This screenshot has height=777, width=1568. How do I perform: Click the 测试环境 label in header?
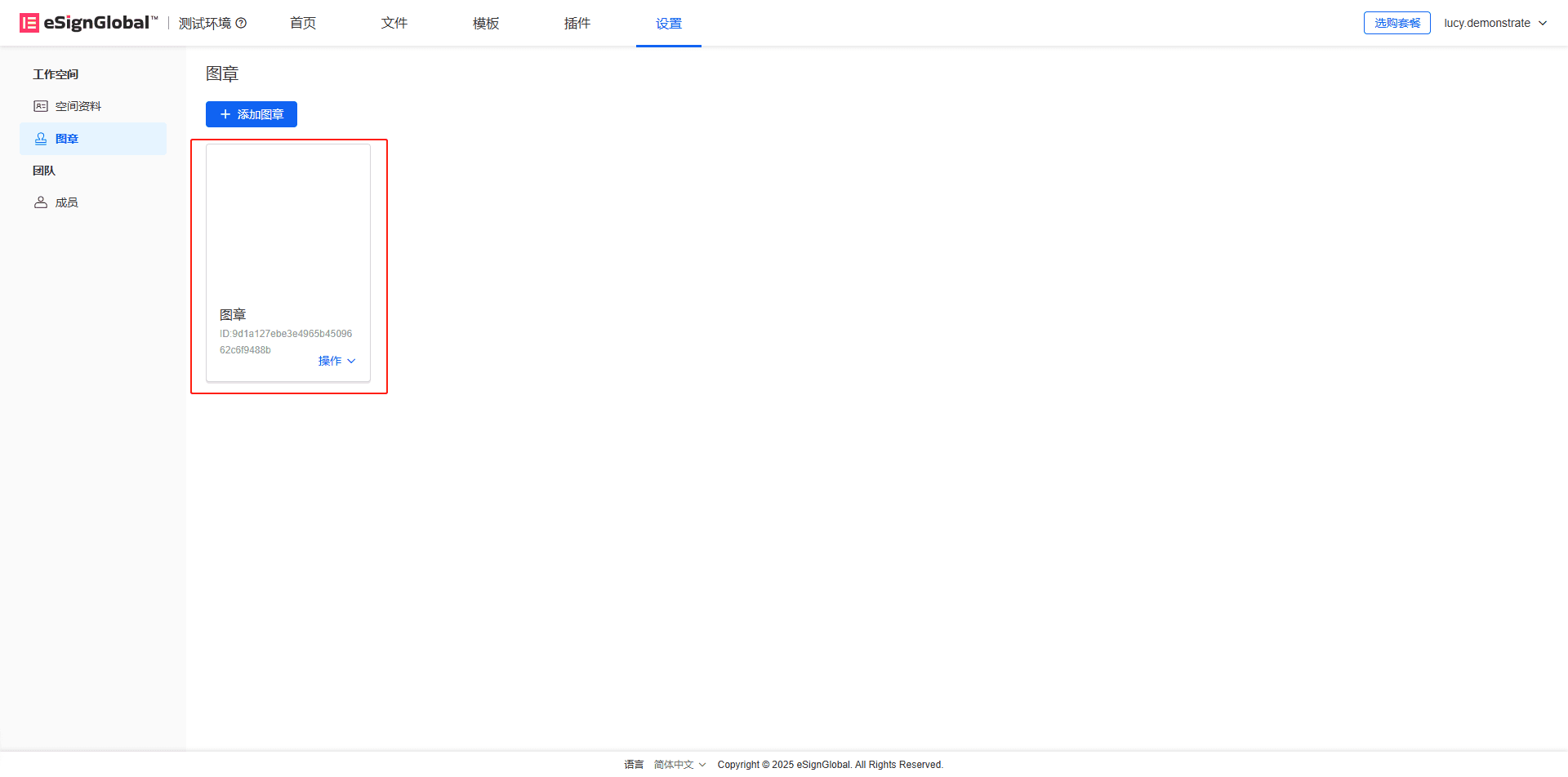tap(205, 23)
